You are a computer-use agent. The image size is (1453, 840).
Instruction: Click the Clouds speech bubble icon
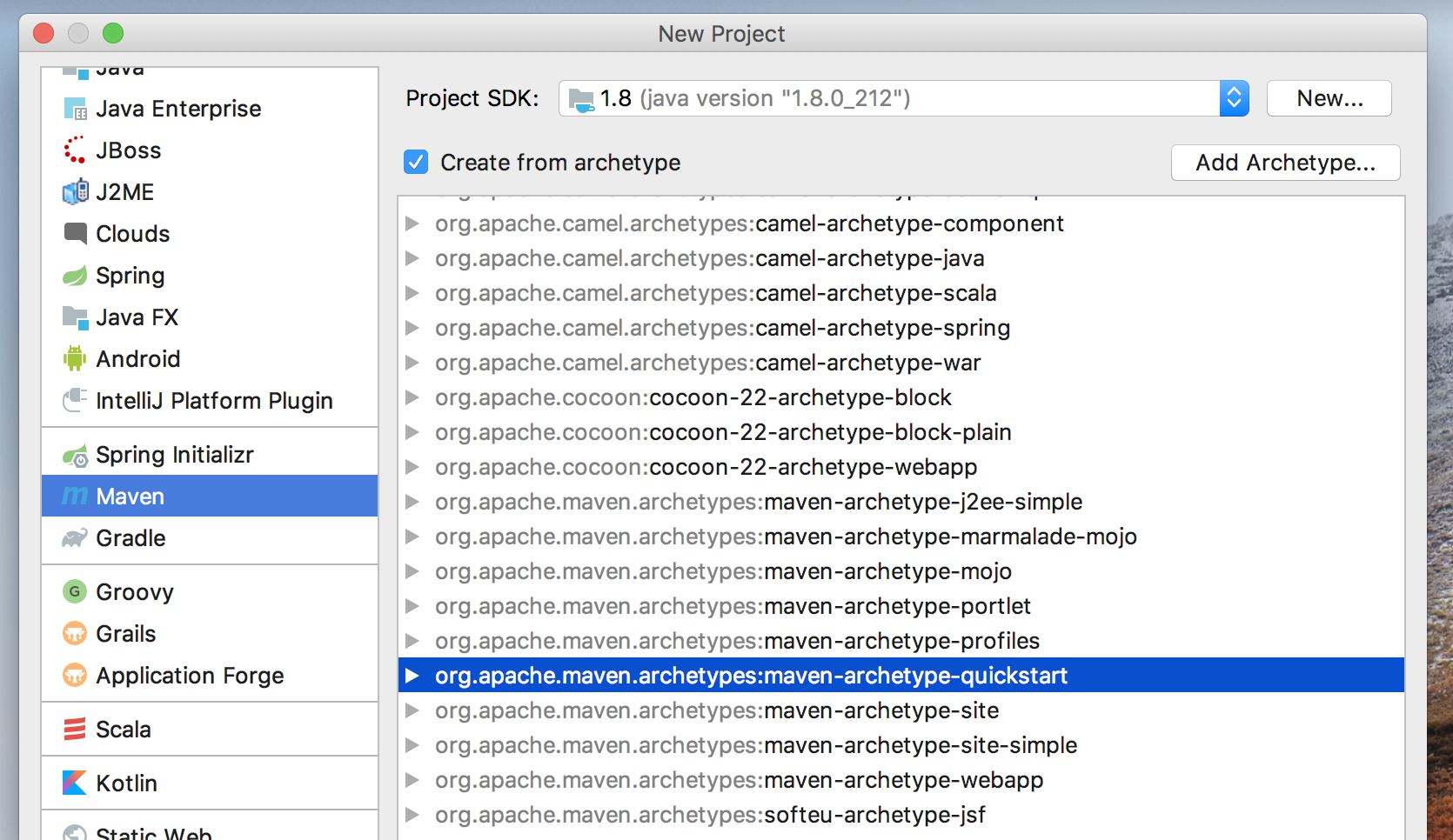[x=75, y=233]
